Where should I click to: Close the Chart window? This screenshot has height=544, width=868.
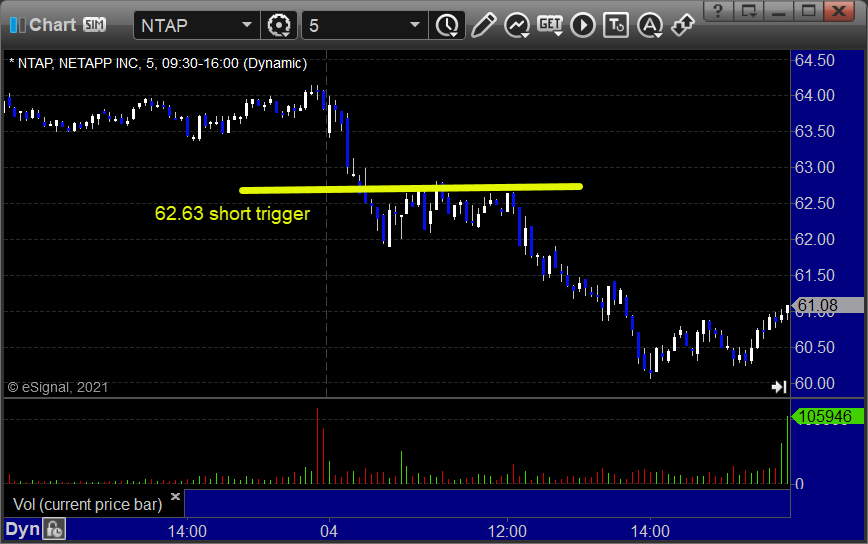click(839, 11)
